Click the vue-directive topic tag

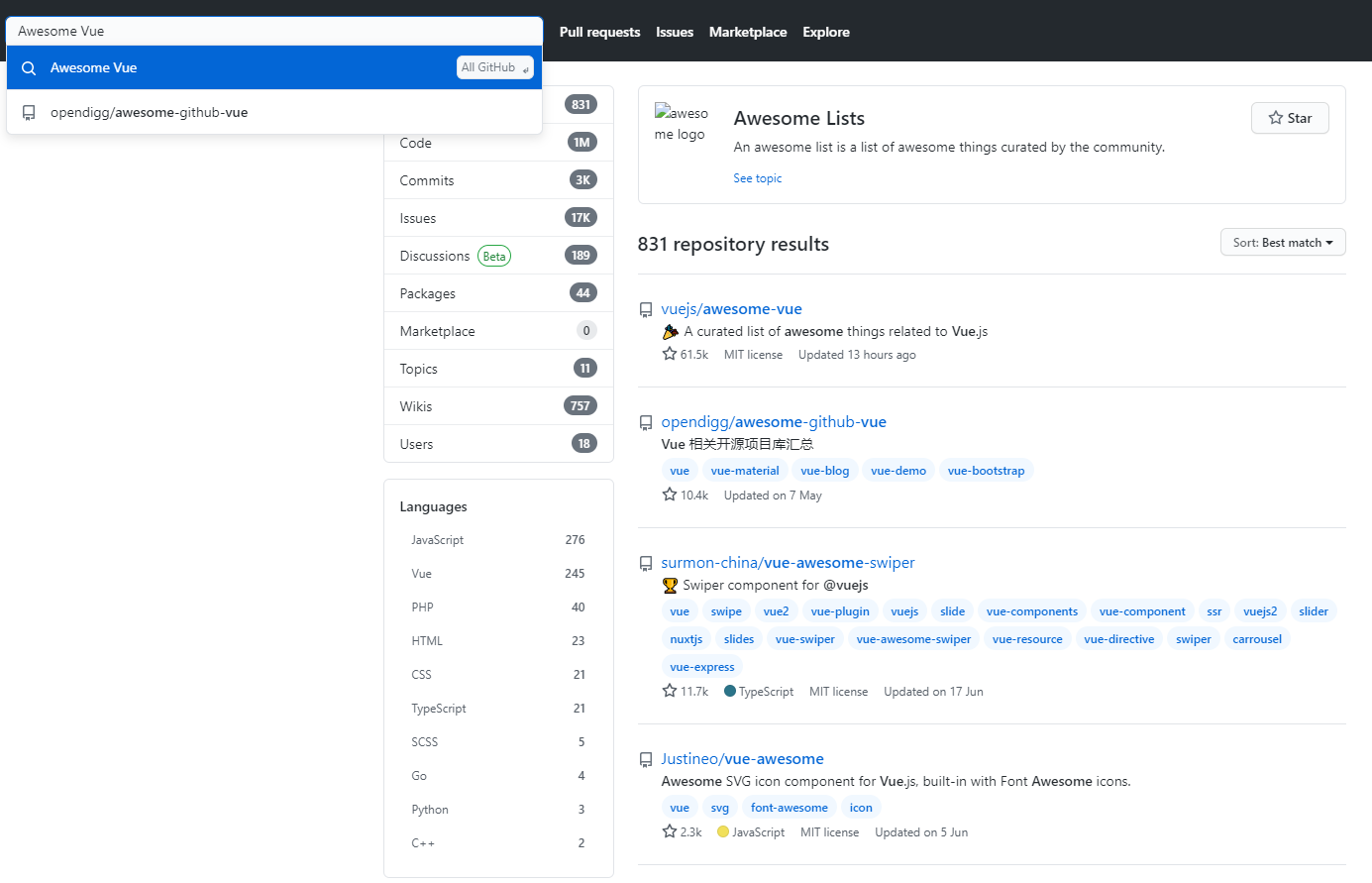[1119, 639]
